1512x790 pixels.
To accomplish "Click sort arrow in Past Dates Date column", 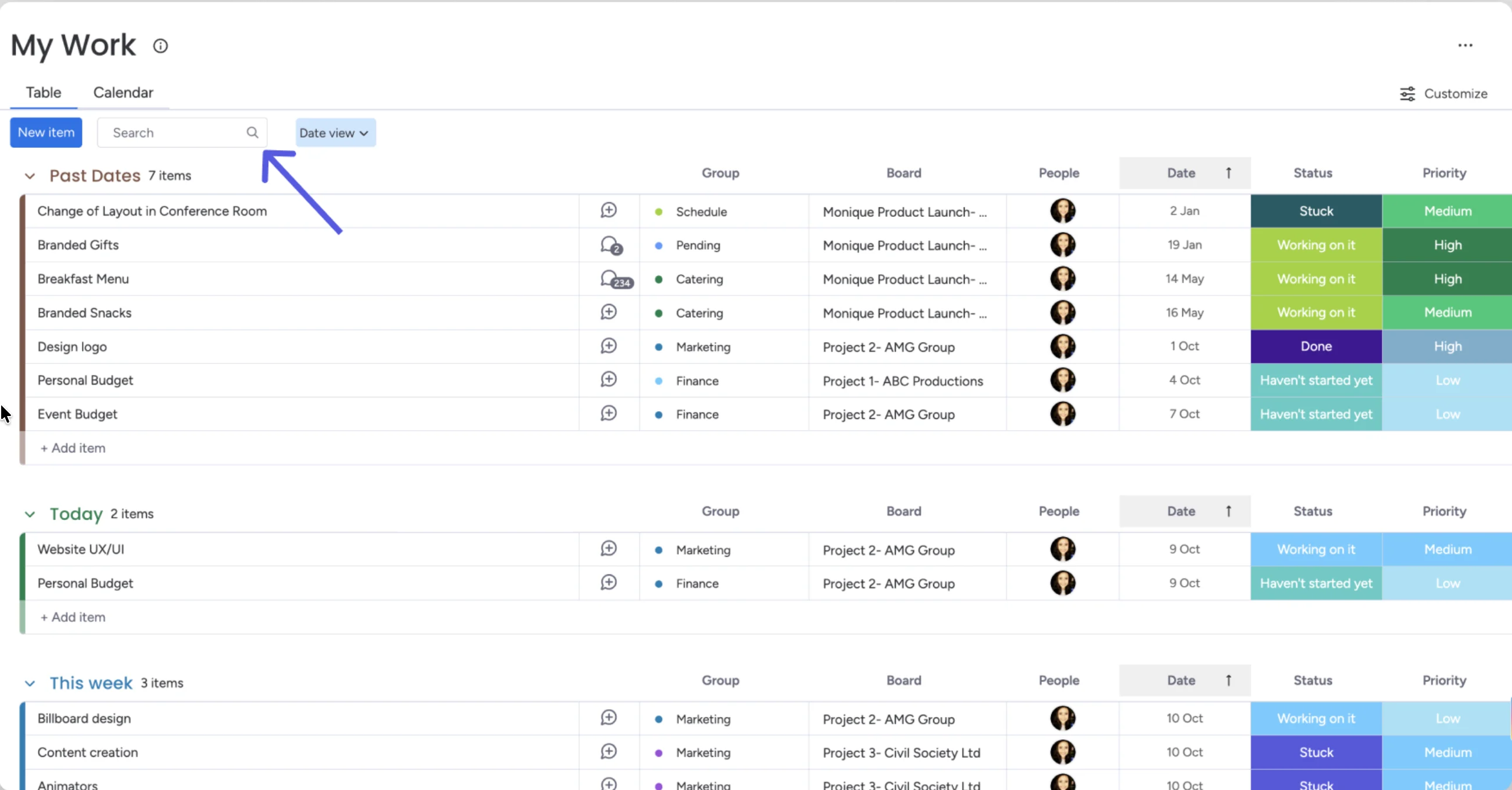I will [1228, 173].
